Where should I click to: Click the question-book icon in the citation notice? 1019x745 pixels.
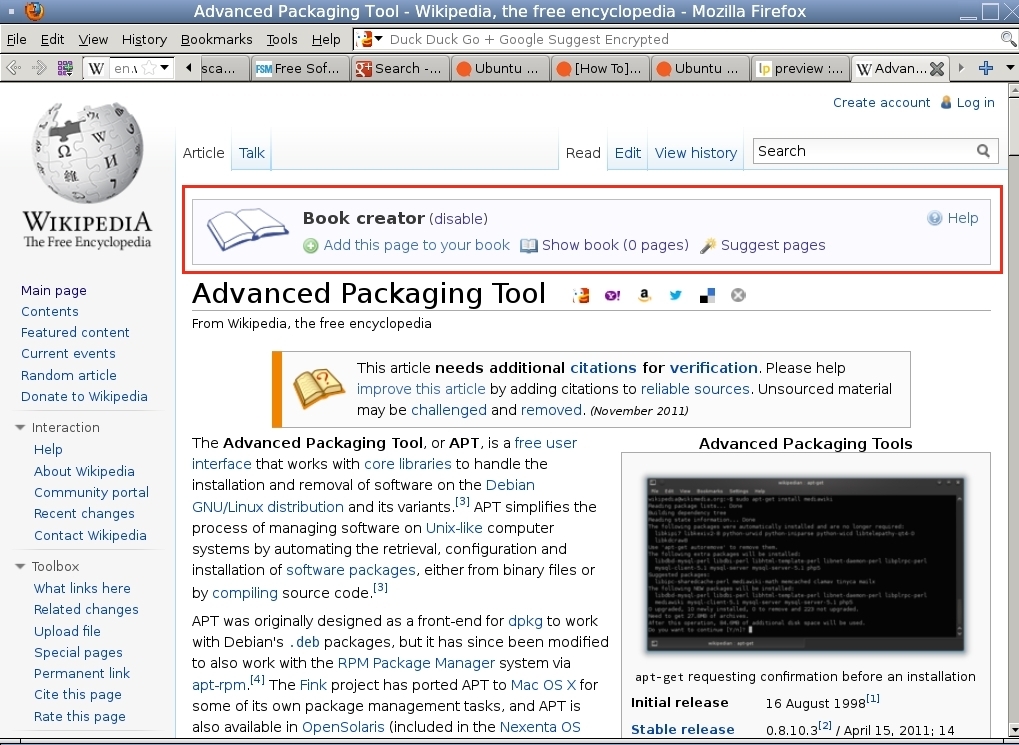click(319, 388)
